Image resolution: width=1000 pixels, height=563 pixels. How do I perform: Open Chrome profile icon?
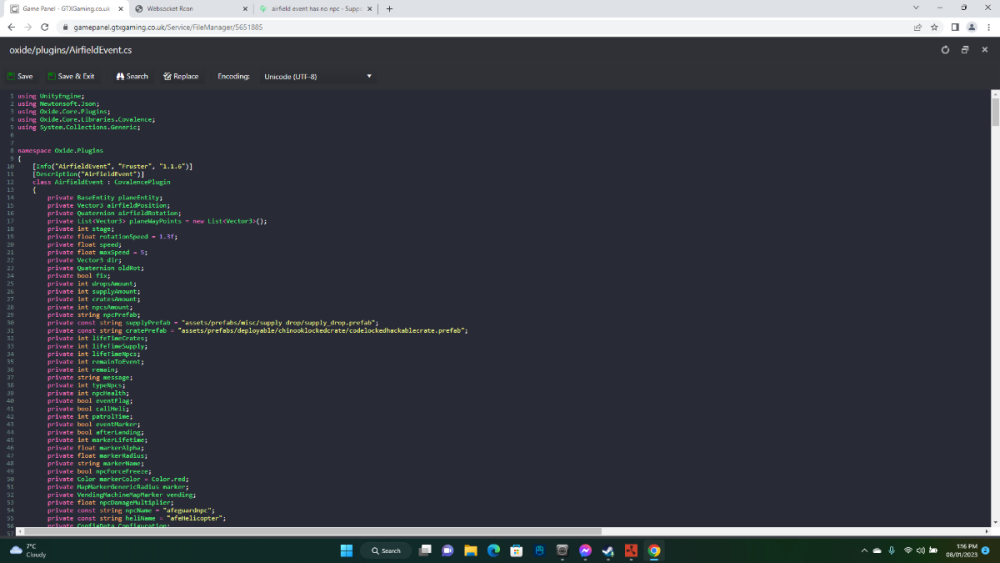click(971, 27)
